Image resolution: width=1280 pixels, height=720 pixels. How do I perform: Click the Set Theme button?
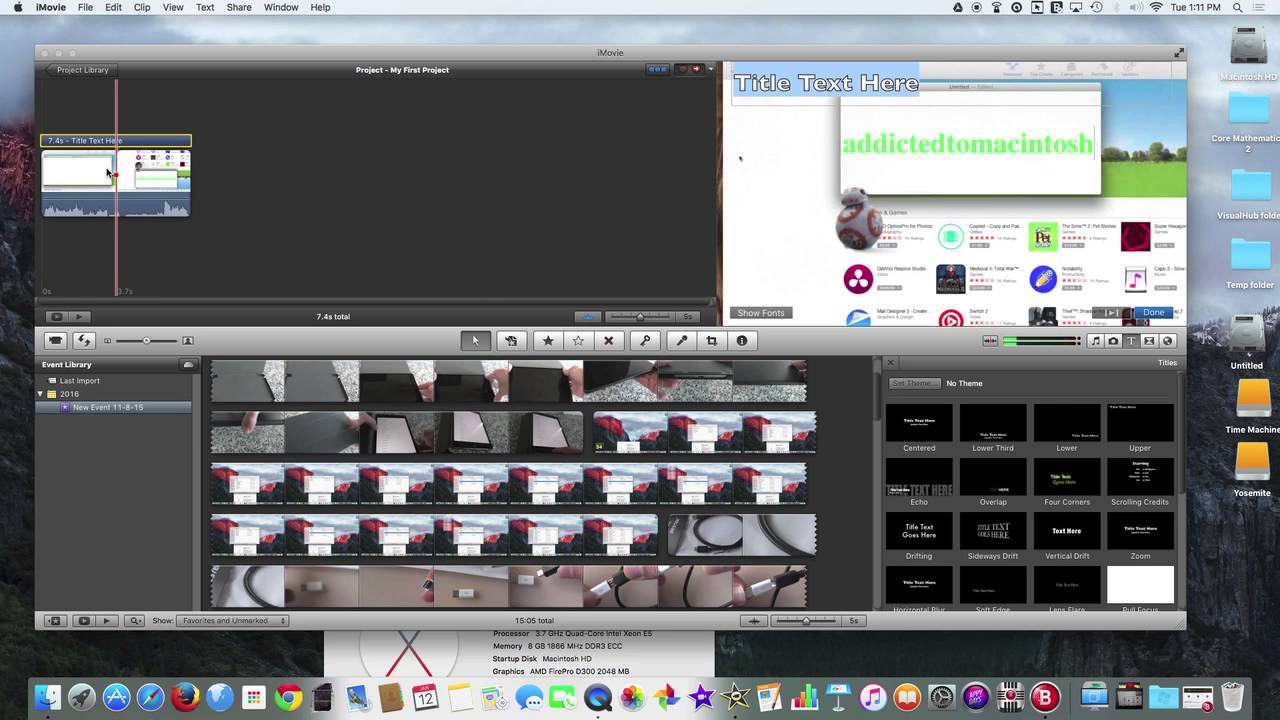pos(914,383)
